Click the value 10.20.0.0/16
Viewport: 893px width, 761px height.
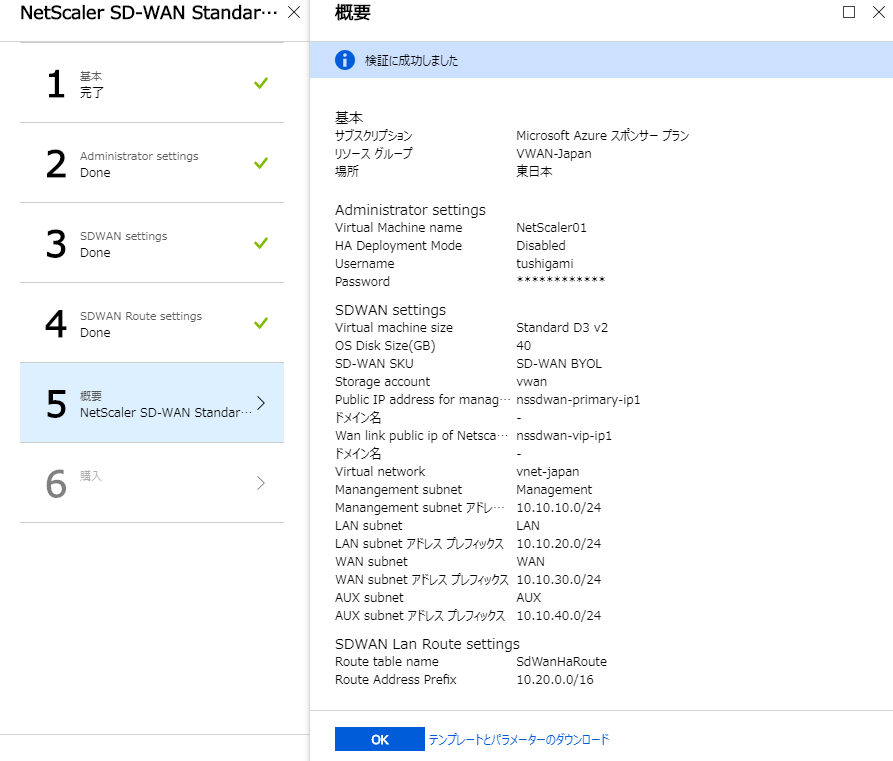(x=555, y=680)
